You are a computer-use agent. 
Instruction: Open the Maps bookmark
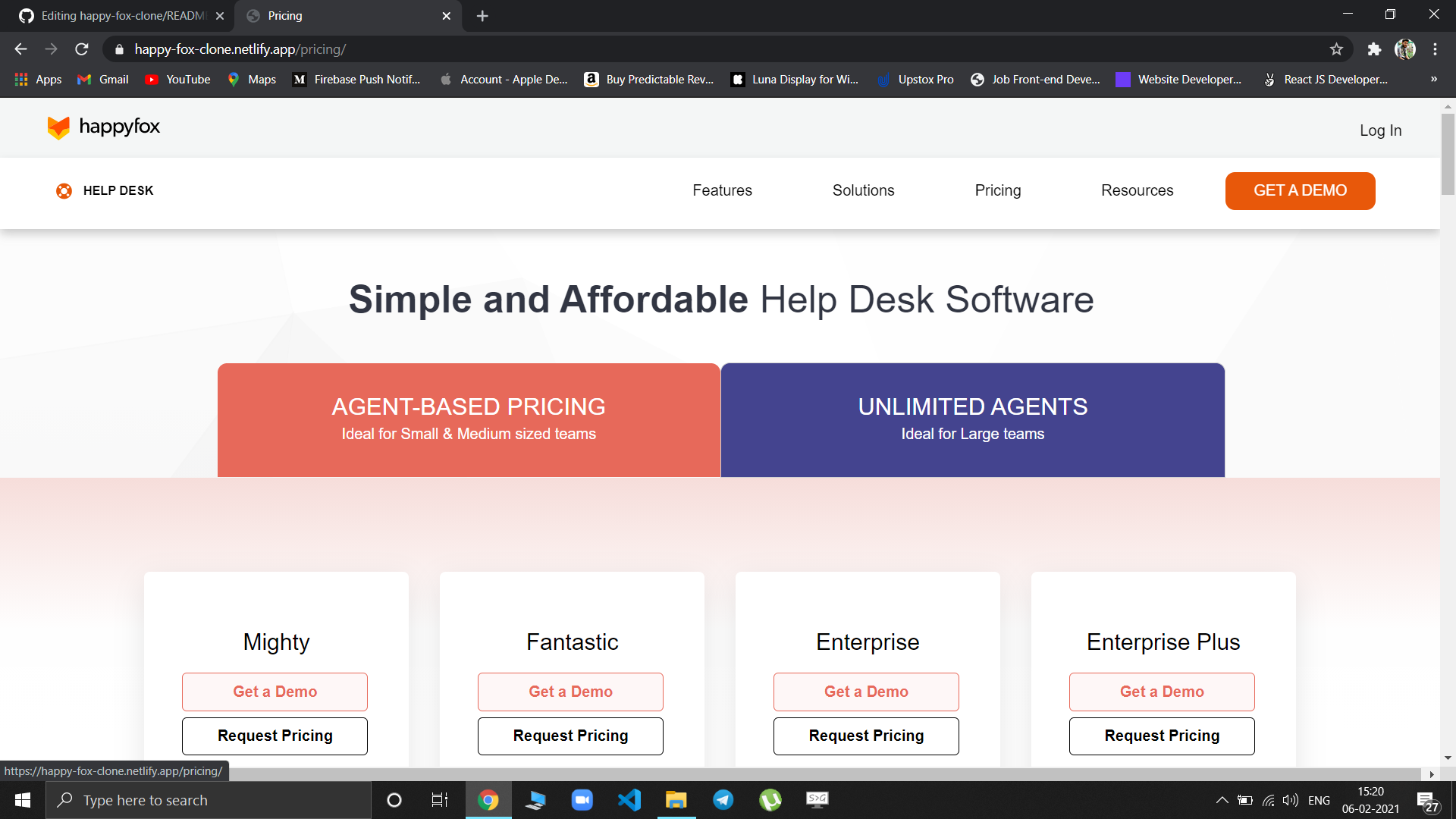coord(252,80)
